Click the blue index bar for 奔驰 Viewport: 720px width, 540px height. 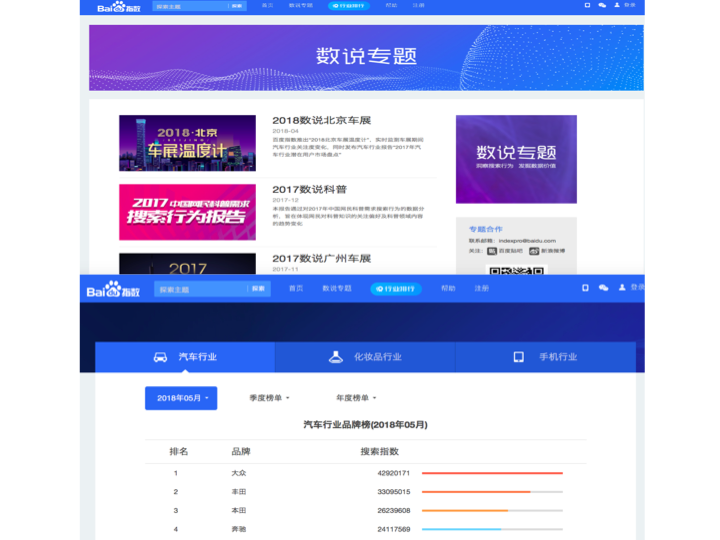coord(461,529)
